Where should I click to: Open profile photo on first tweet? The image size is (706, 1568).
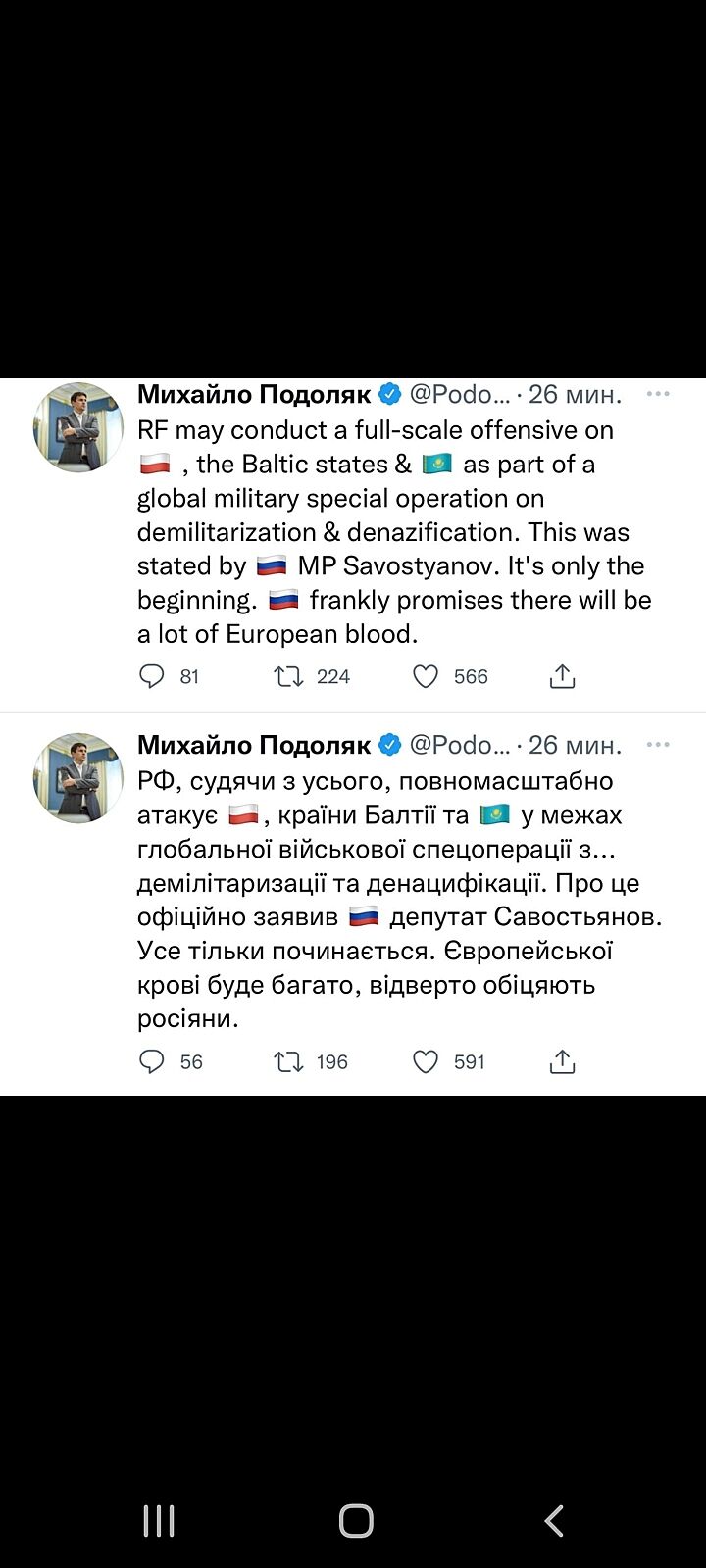click(x=78, y=426)
